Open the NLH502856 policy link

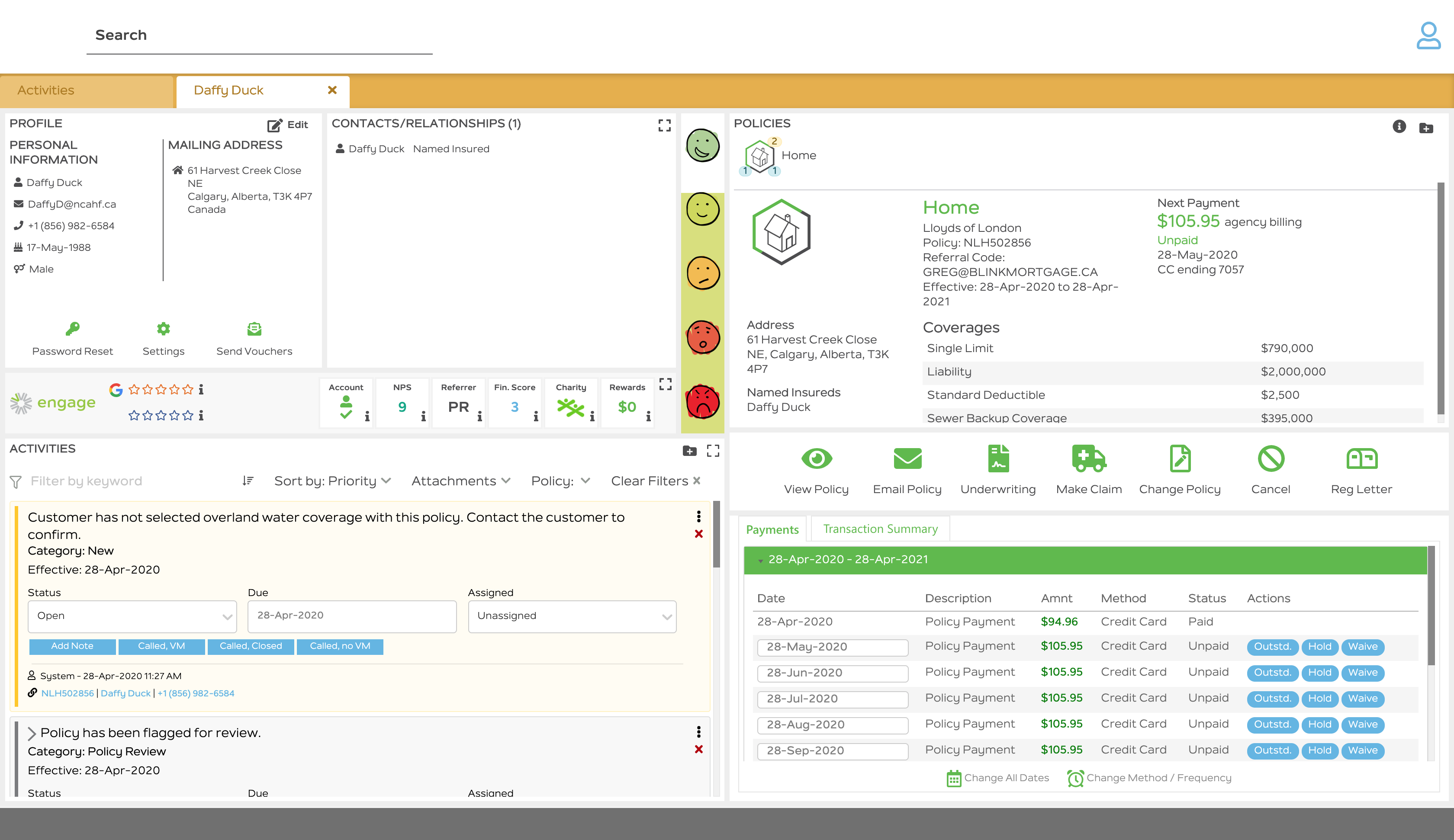[x=67, y=693]
